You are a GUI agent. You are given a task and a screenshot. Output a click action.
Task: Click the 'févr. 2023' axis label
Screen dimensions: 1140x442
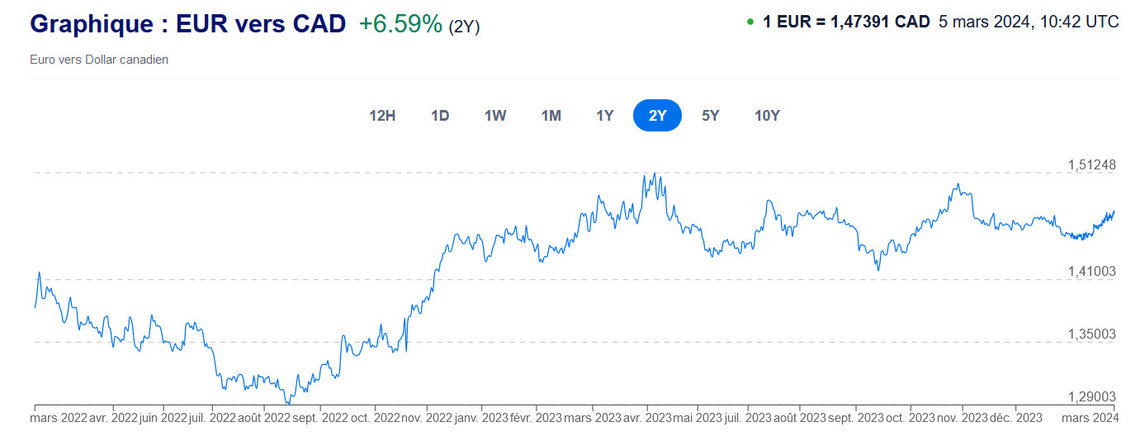[534, 418]
